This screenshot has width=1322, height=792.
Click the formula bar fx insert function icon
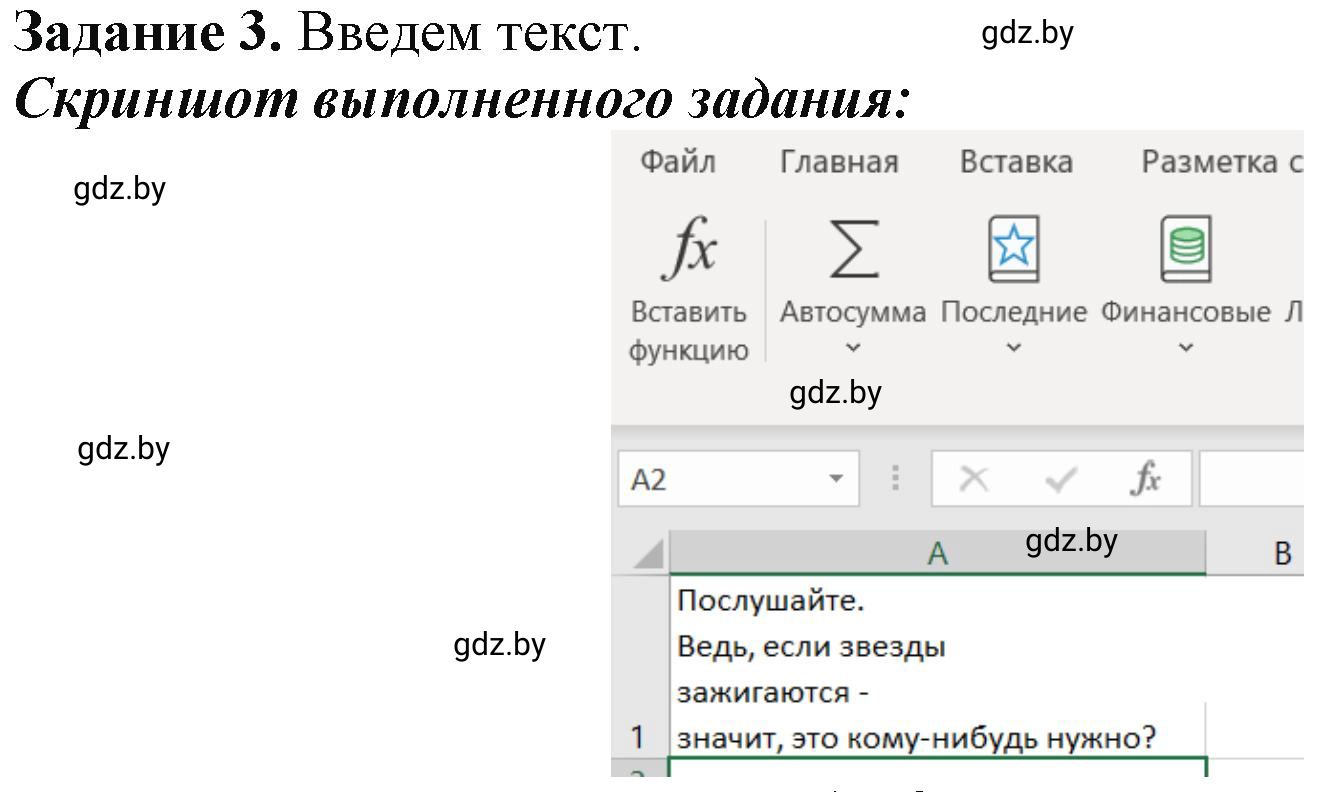(1146, 480)
